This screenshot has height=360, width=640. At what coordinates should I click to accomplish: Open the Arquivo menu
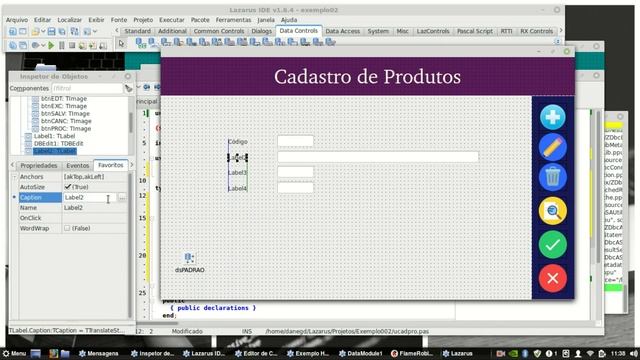coord(17,20)
